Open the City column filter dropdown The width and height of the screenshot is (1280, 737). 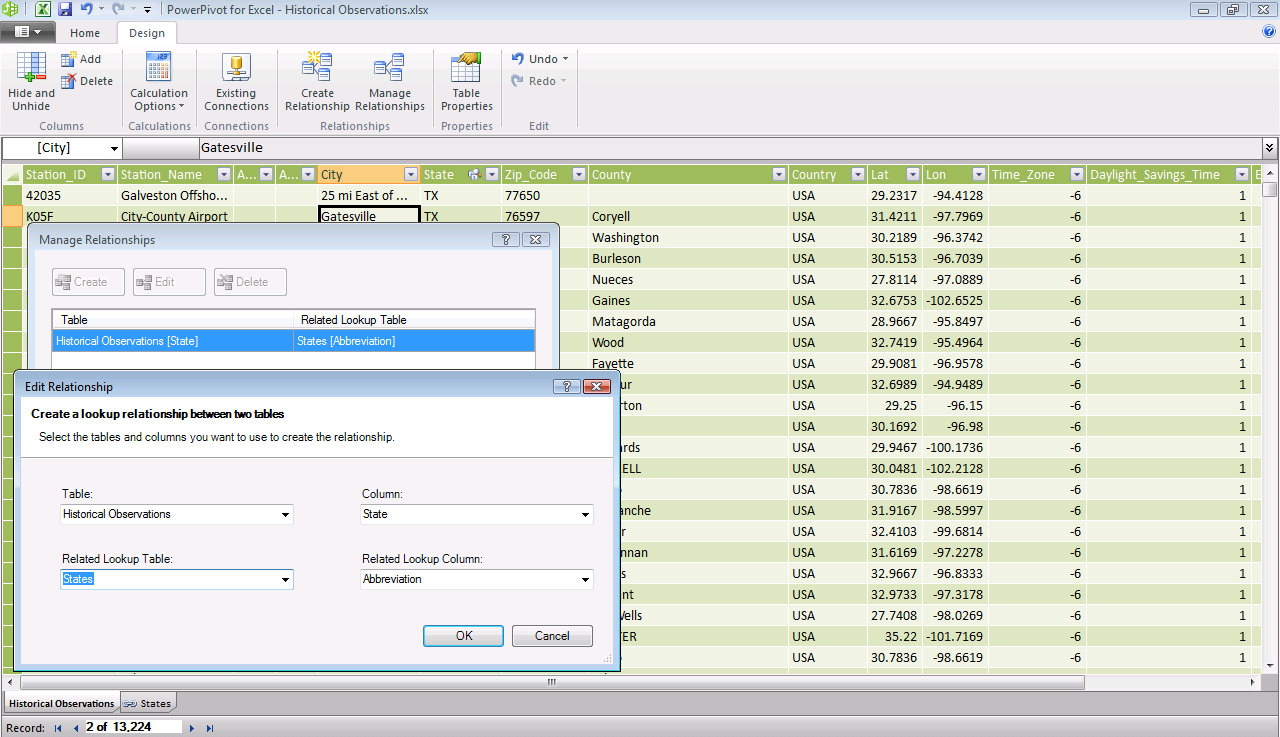(410, 173)
